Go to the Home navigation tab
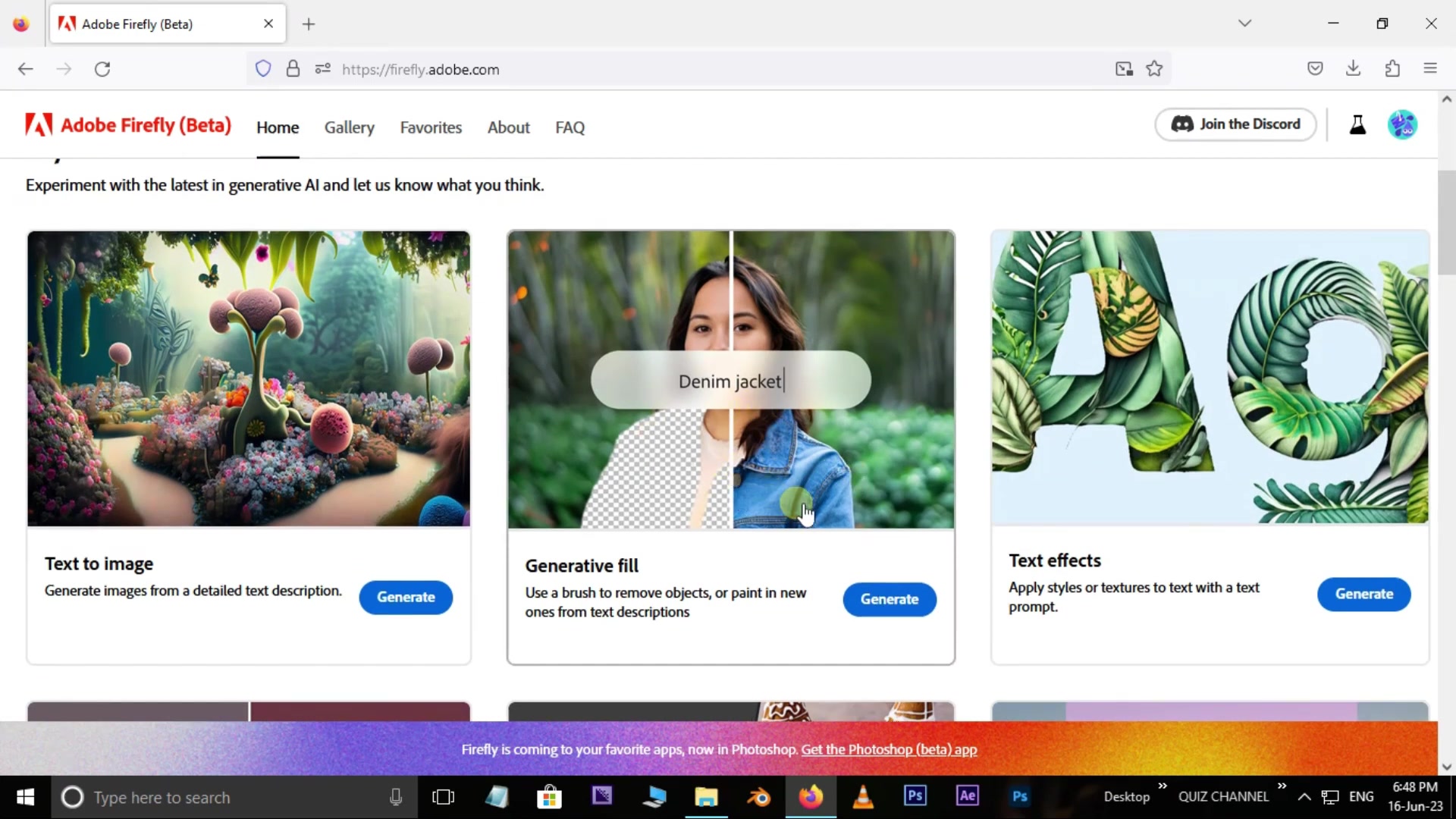Screen dimensions: 1456x819 point(278,127)
